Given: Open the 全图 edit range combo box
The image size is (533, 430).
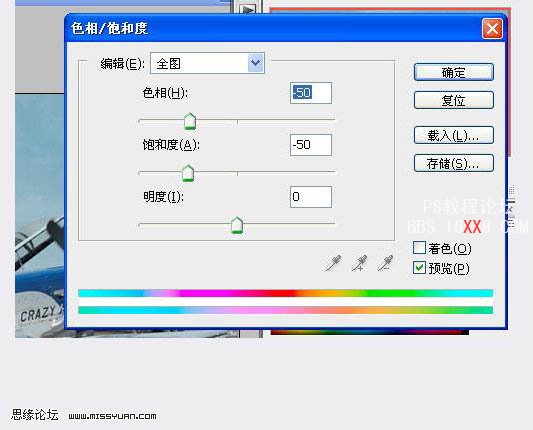Looking at the screenshot, I should pyautogui.click(x=207, y=63).
